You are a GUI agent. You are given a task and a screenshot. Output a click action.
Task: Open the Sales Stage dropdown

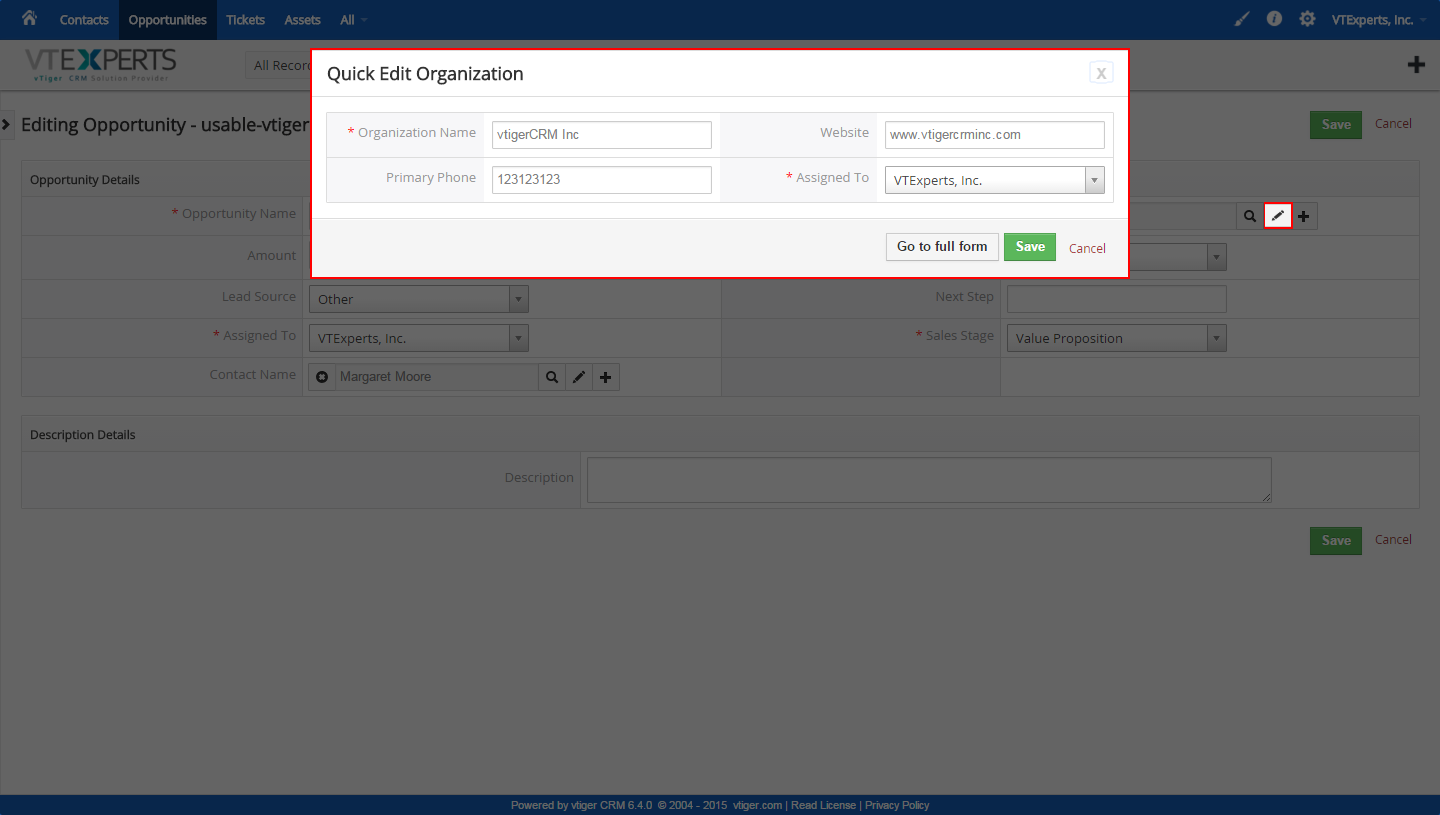click(1117, 338)
